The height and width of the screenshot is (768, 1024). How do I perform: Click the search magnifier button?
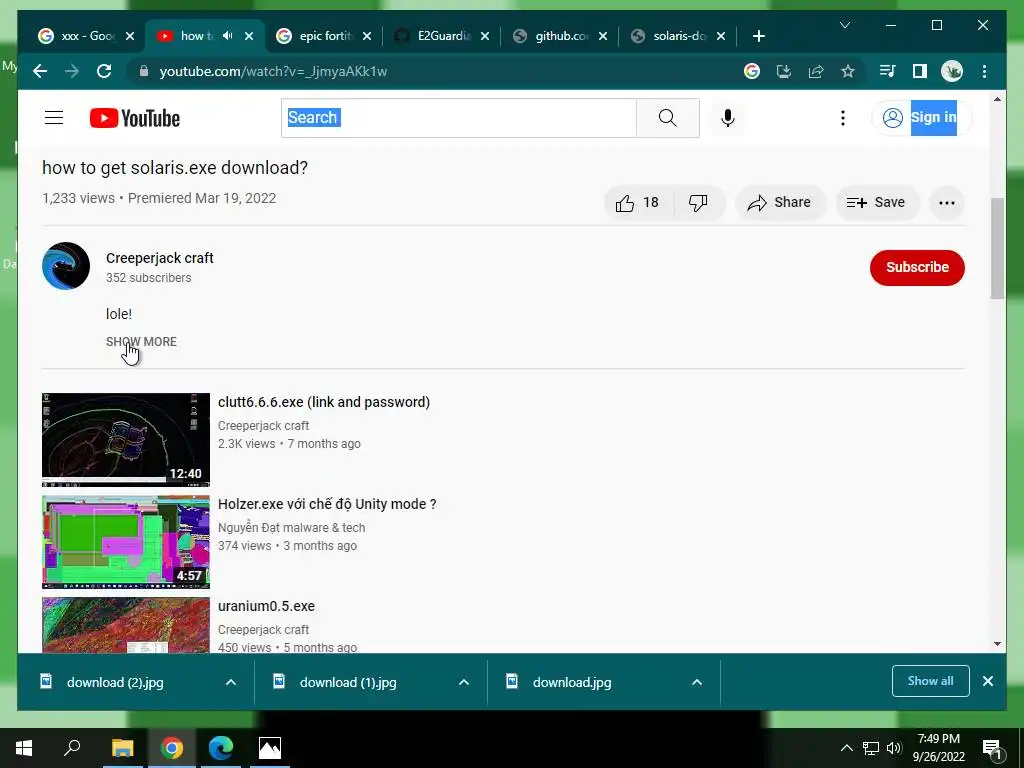pyautogui.click(x=667, y=118)
